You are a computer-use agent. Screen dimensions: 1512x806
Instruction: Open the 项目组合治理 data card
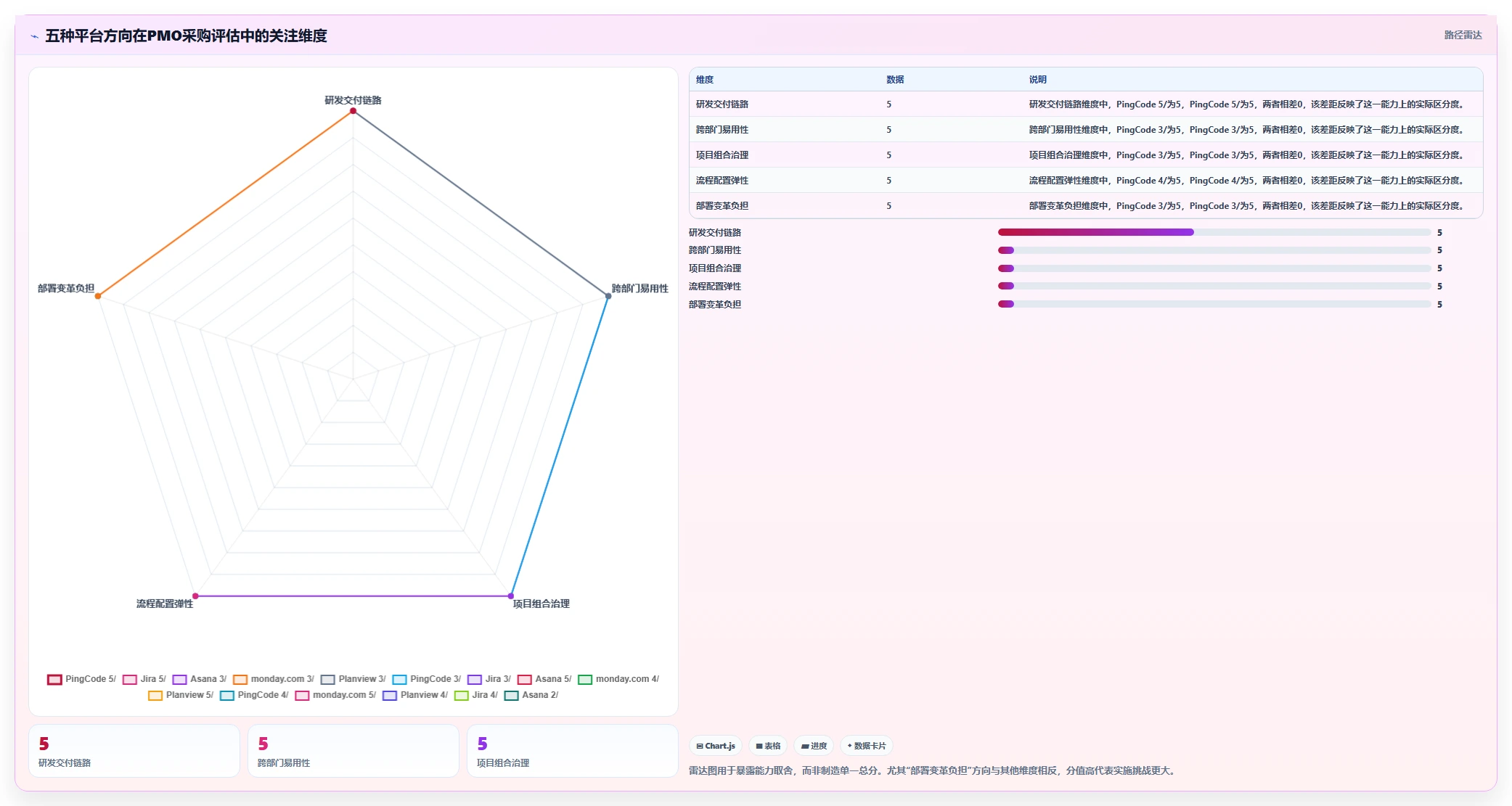(573, 751)
